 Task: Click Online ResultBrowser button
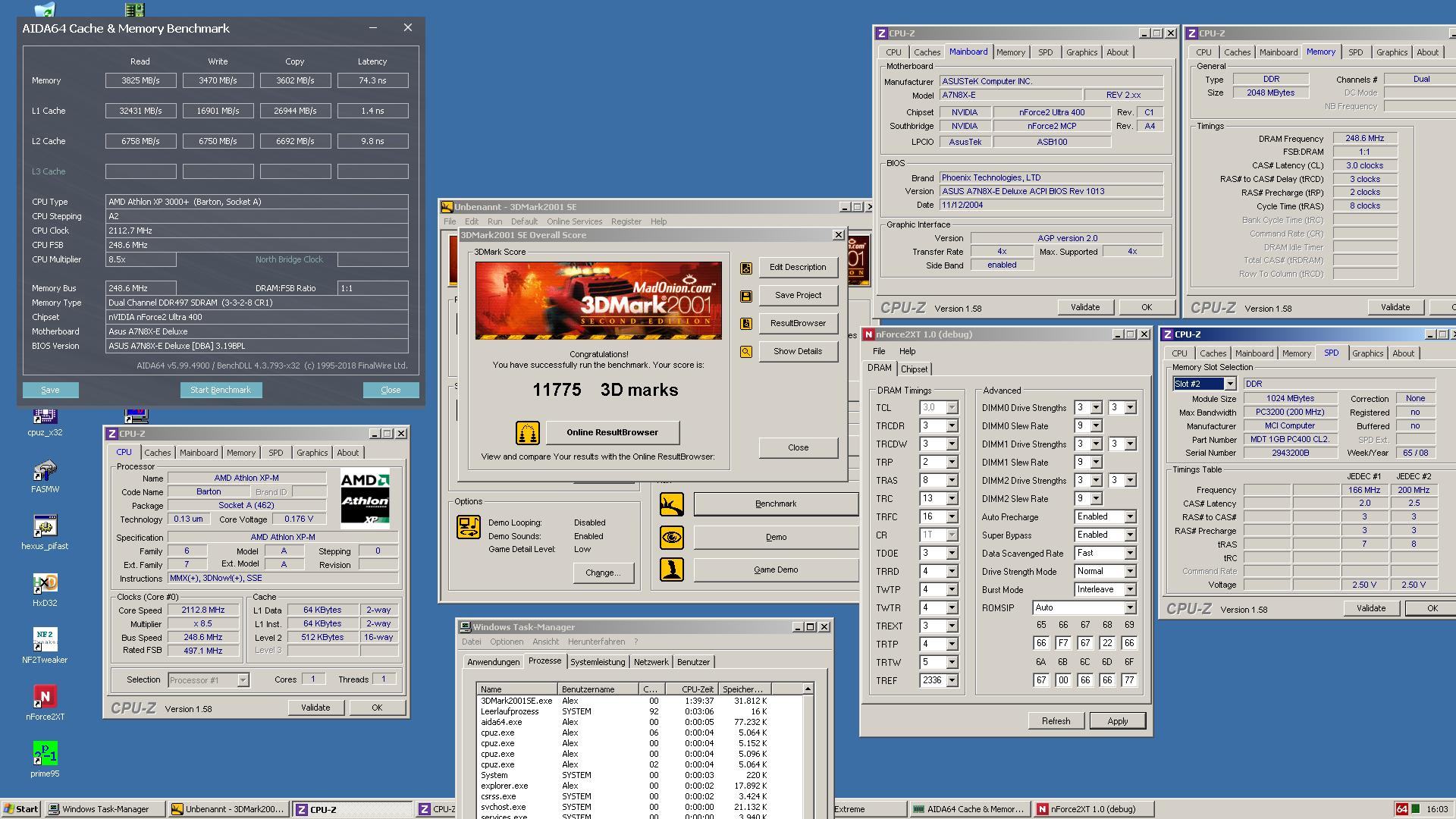coord(612,433)
